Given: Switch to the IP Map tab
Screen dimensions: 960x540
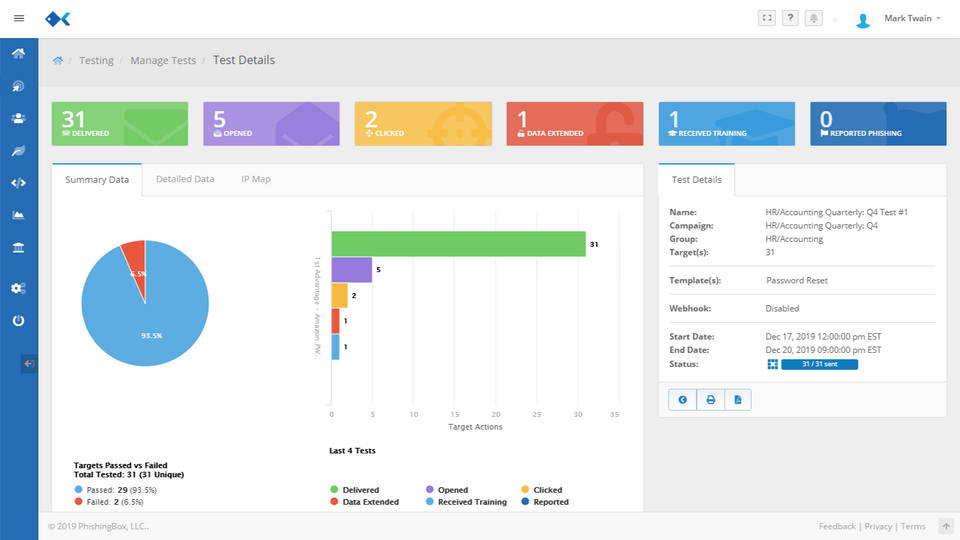Looking at the screenshot, I should (255, 179).
